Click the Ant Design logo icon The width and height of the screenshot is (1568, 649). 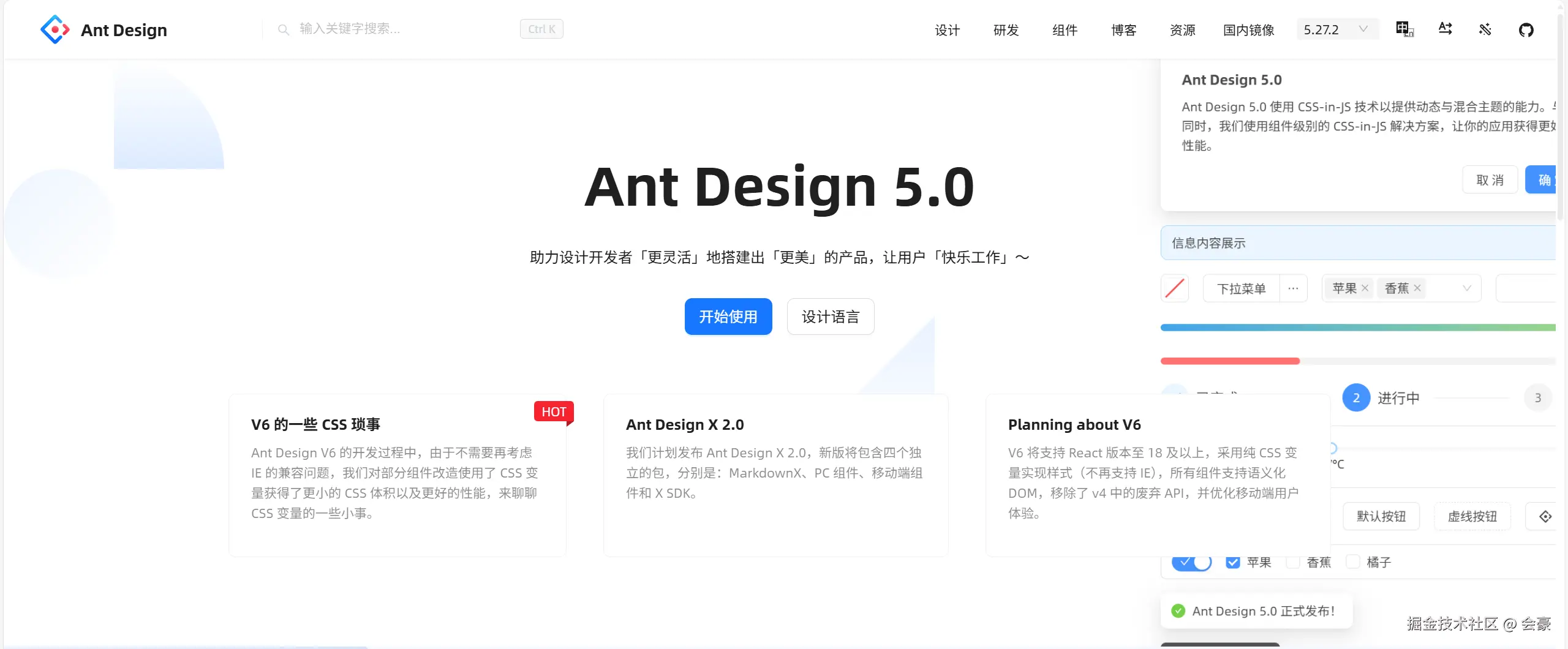point(55,29)
